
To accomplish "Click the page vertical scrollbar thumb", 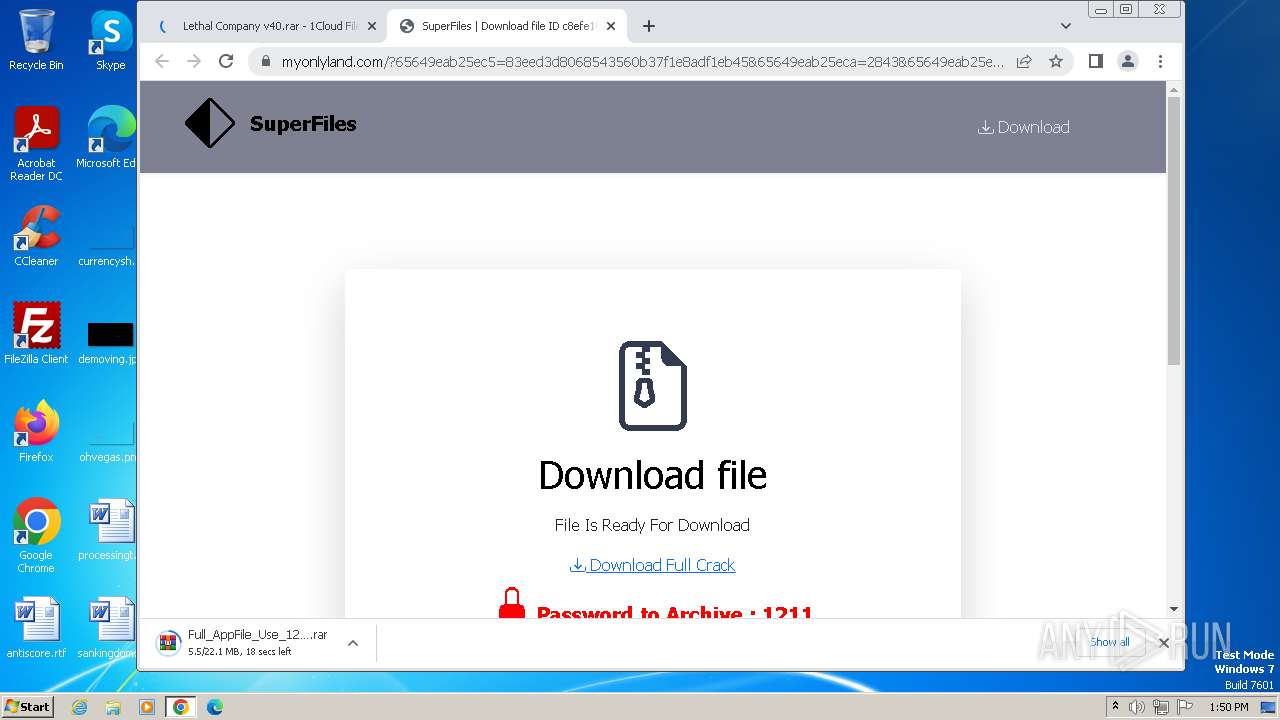I will tap(1174, 230).
